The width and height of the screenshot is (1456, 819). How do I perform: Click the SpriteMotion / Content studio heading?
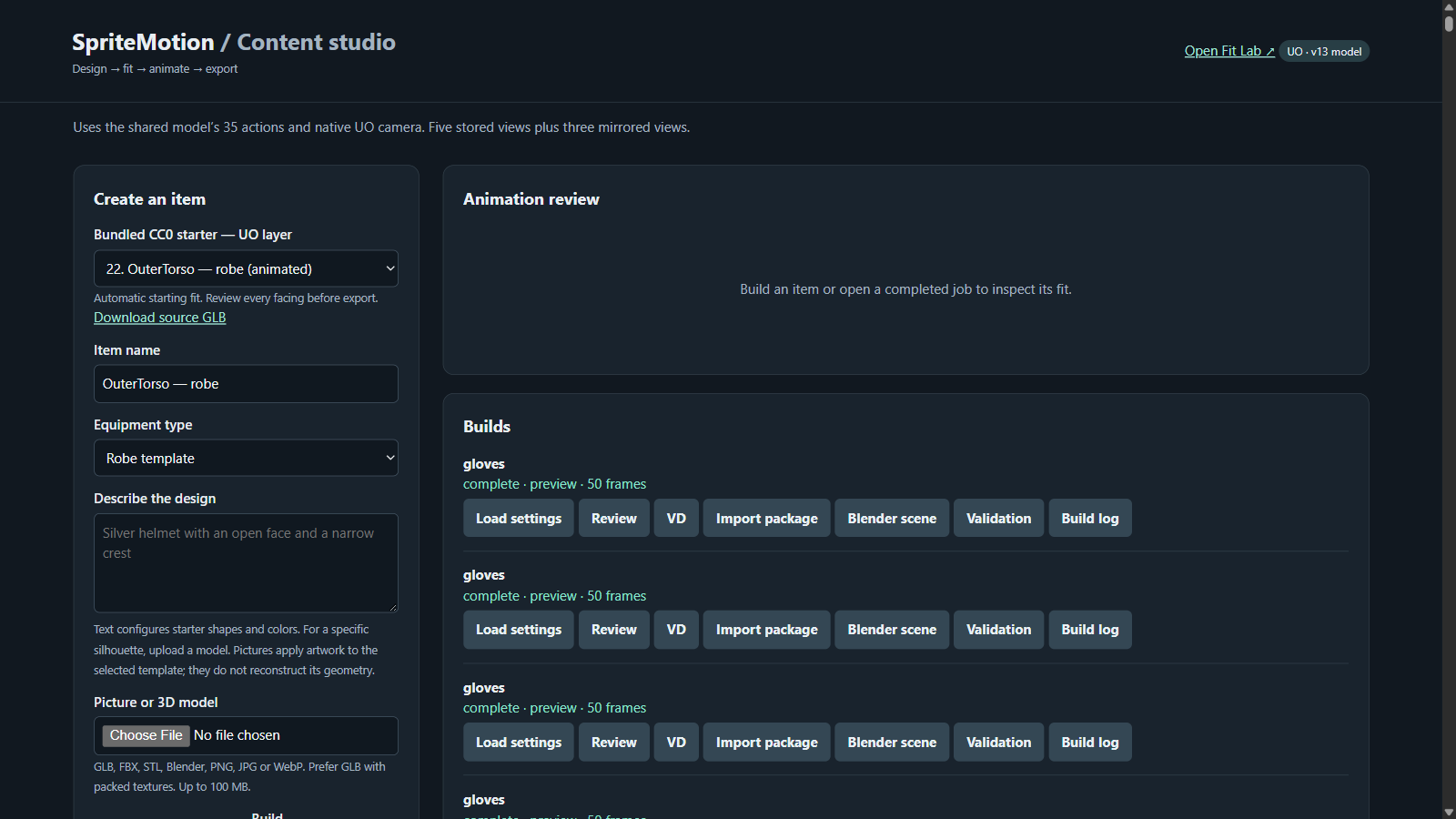234,42
